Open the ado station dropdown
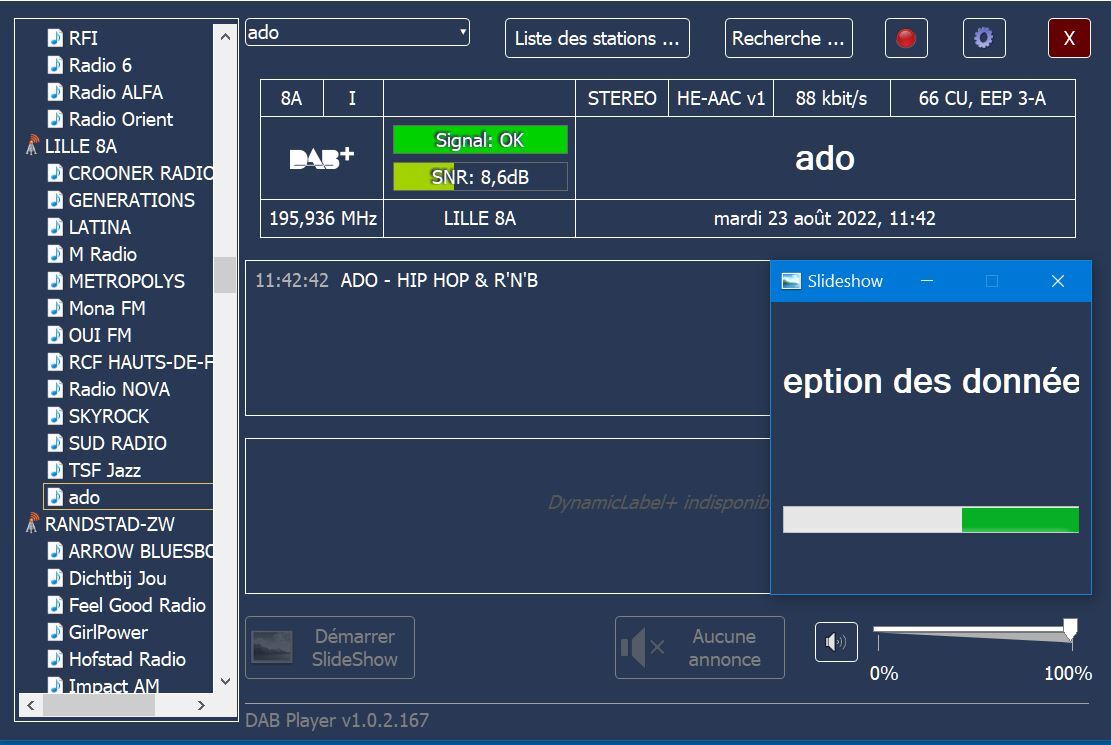This screenshot has height=745, width=1111. click(357, 33)
